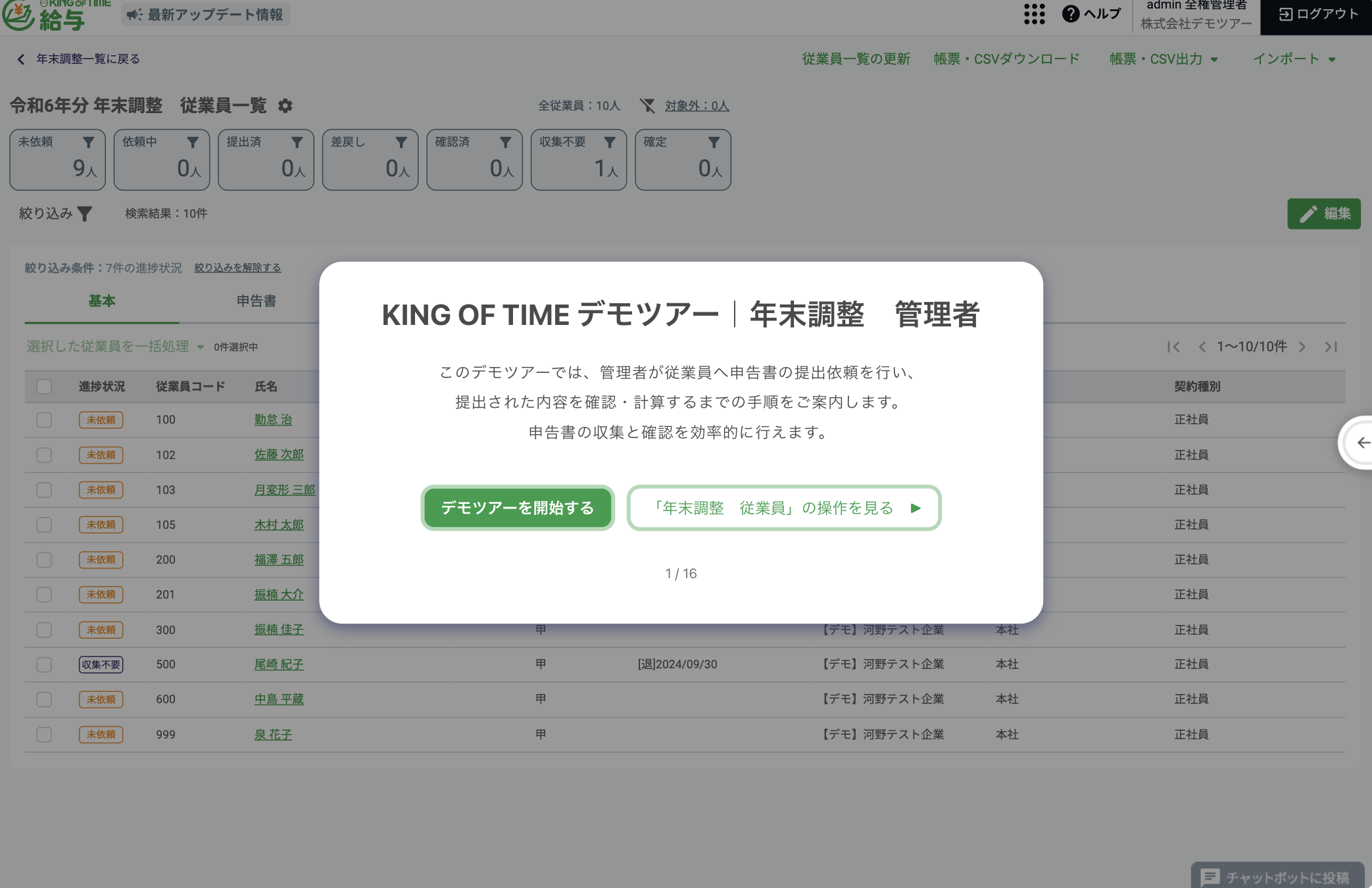The height and width of the screenshot is (888, 1372).
Task: Click 帳票・CSVダウンロード menu link
Action: tap(1006, 59)
